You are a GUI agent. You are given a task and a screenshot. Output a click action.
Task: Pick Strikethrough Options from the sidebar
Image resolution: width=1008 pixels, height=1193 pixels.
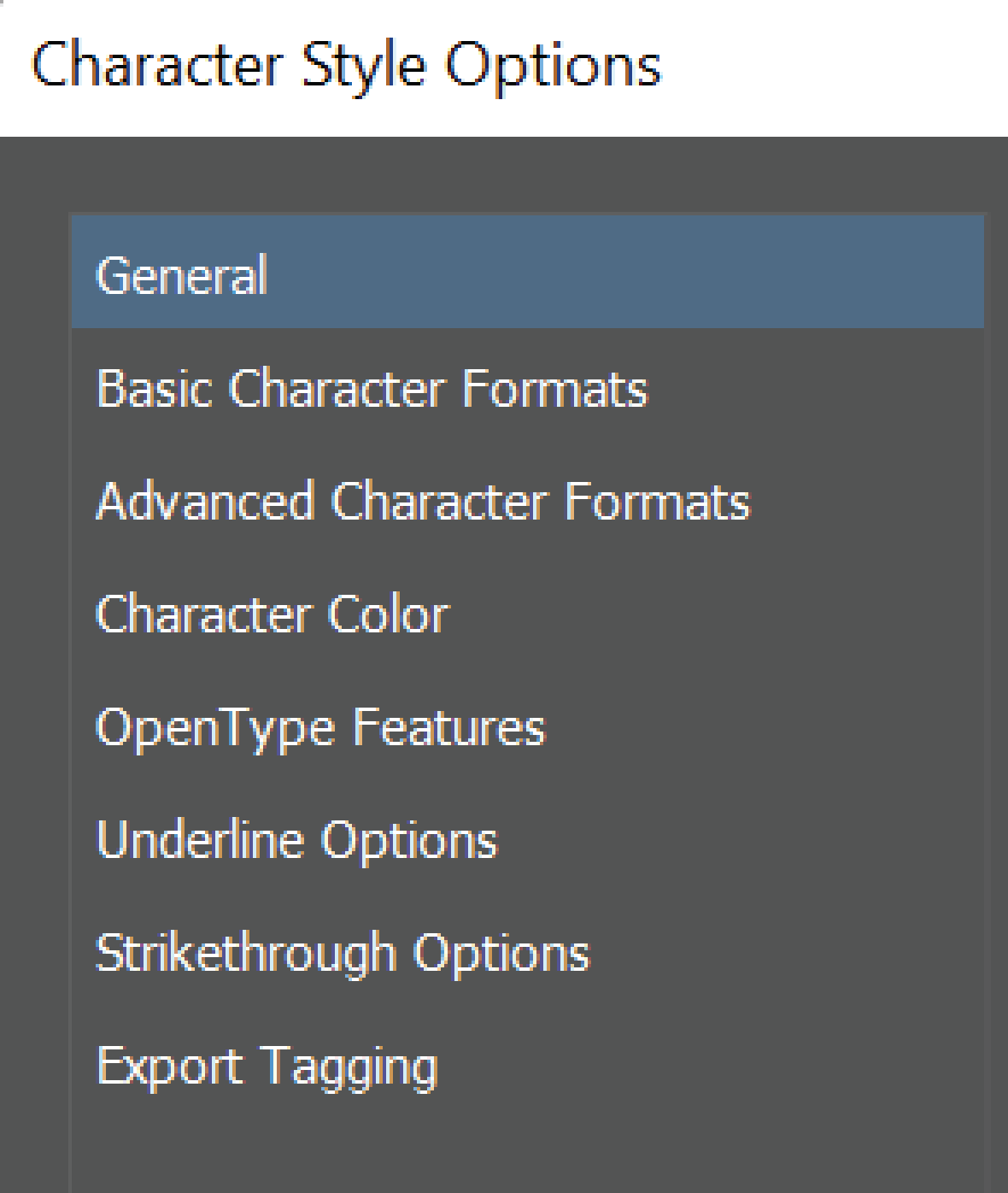tap(342, 952)
